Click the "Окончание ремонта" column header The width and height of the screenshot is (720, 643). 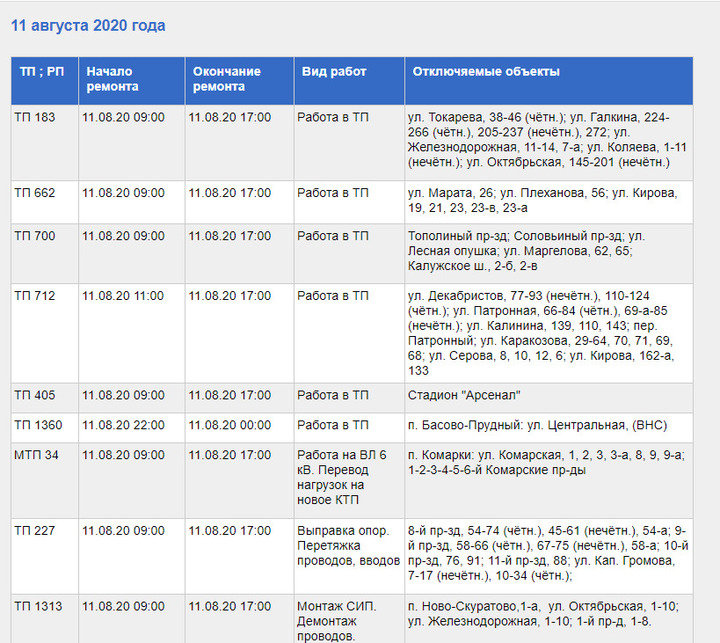click(227, 79)
